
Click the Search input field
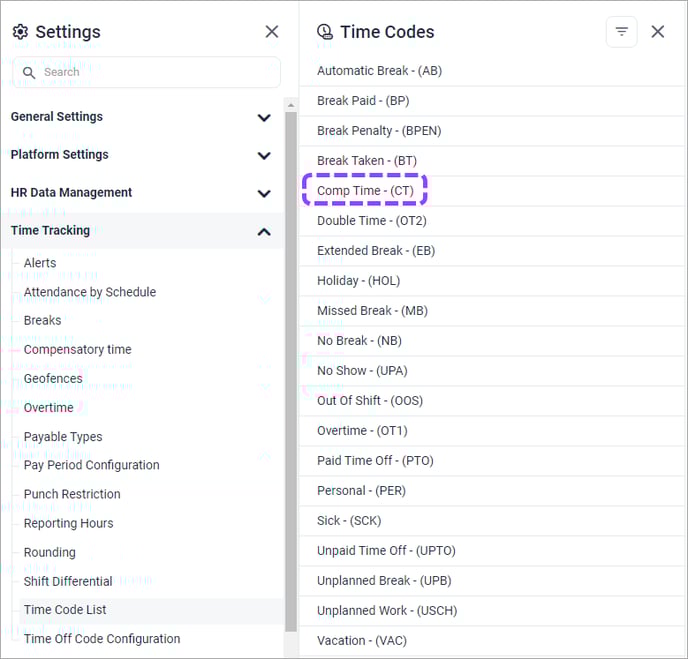[x=147, y=72]
